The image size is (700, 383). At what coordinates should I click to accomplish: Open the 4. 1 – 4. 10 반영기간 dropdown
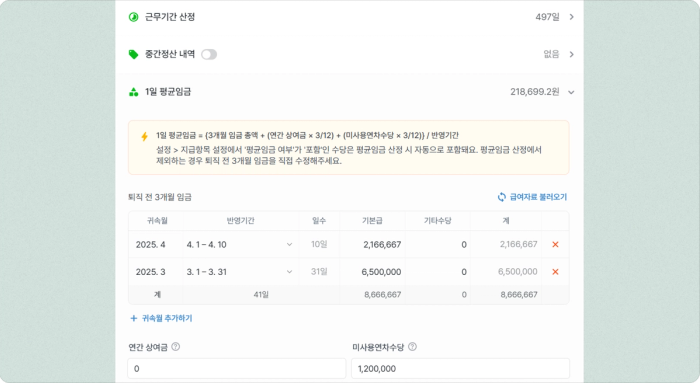(240, 244)
